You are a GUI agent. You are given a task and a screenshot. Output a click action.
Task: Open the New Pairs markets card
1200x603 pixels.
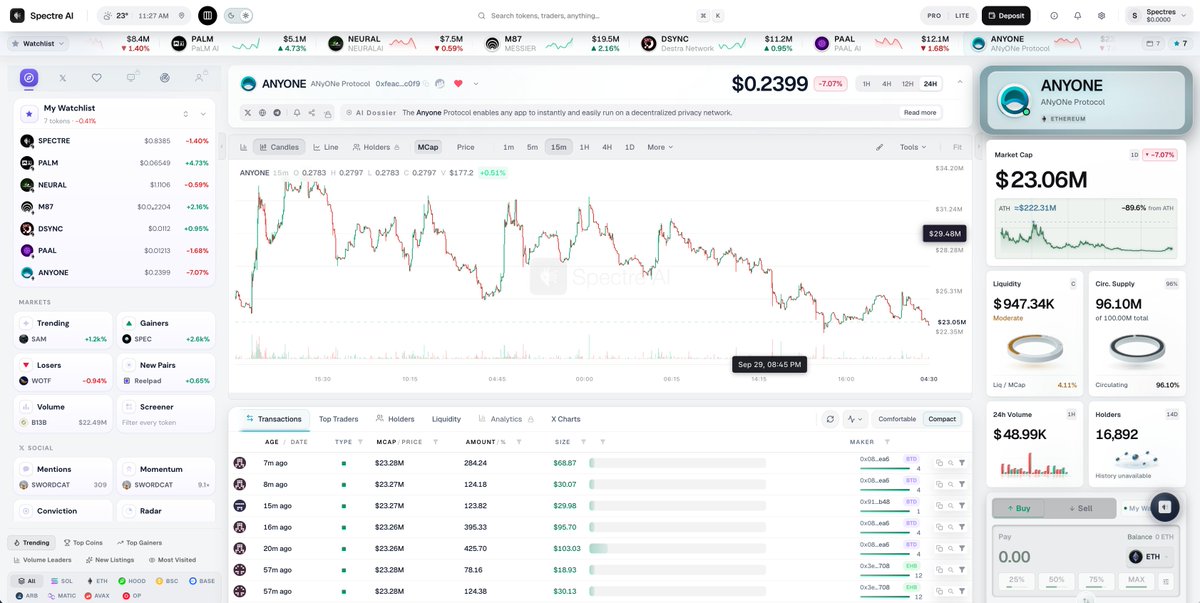point(166,373)
